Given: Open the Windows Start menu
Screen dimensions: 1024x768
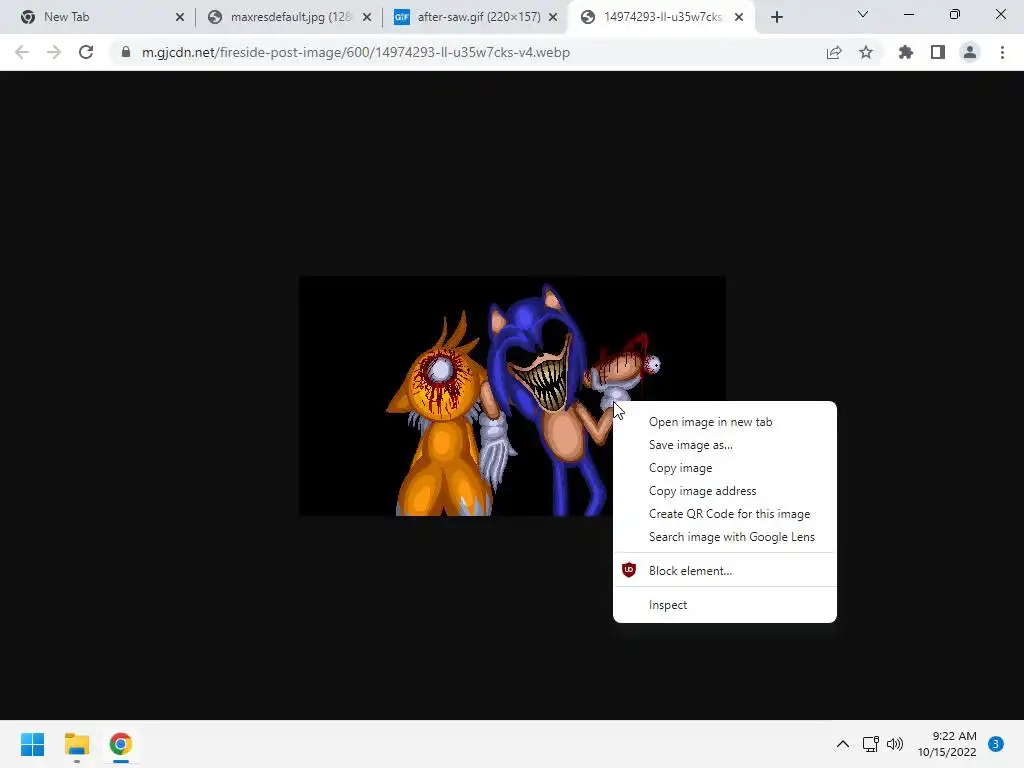Looking at the screenshot, I should coord(33,744).
